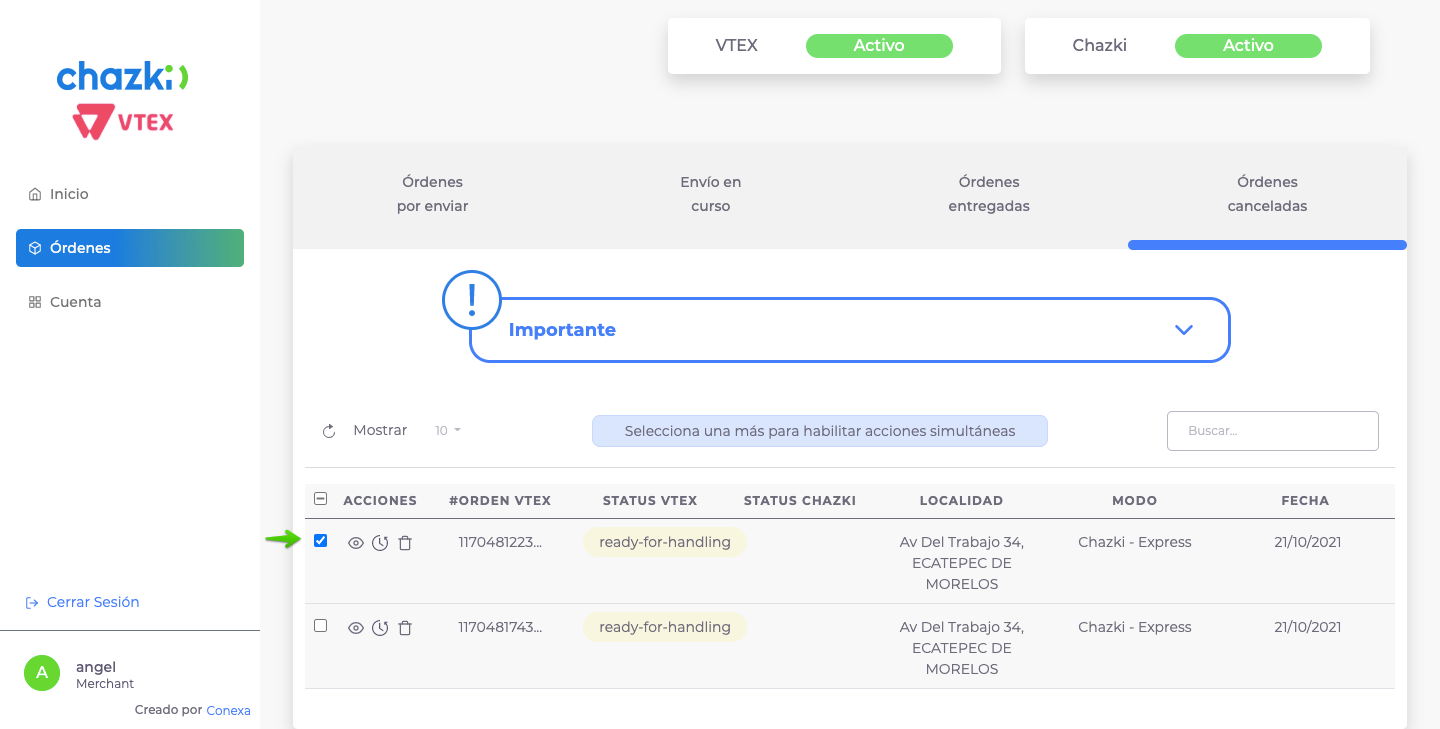Click the address of order 1170481223
The height and width of the screenshot is (729, 1440).
tap(962, 563)
